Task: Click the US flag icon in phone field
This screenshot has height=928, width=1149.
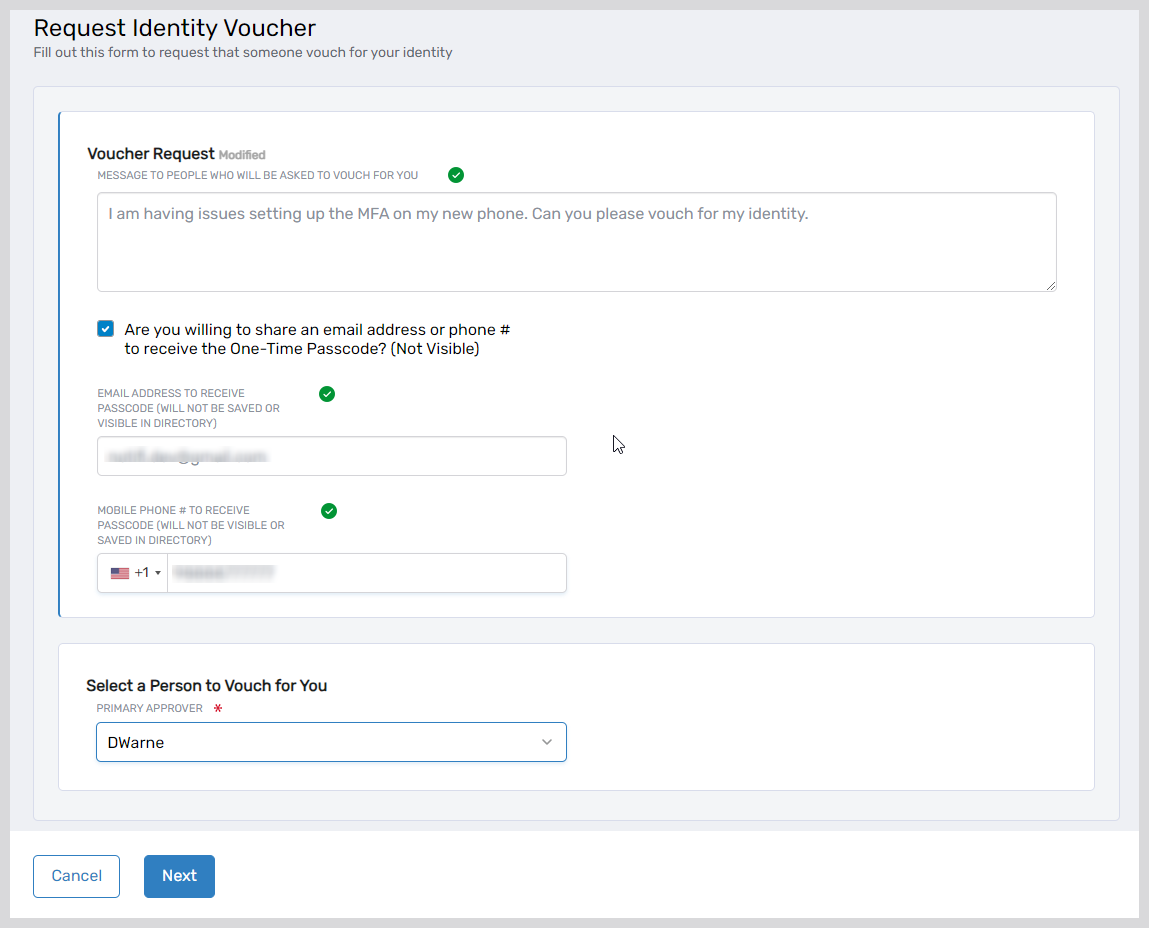Action: (x=120, y=572)
